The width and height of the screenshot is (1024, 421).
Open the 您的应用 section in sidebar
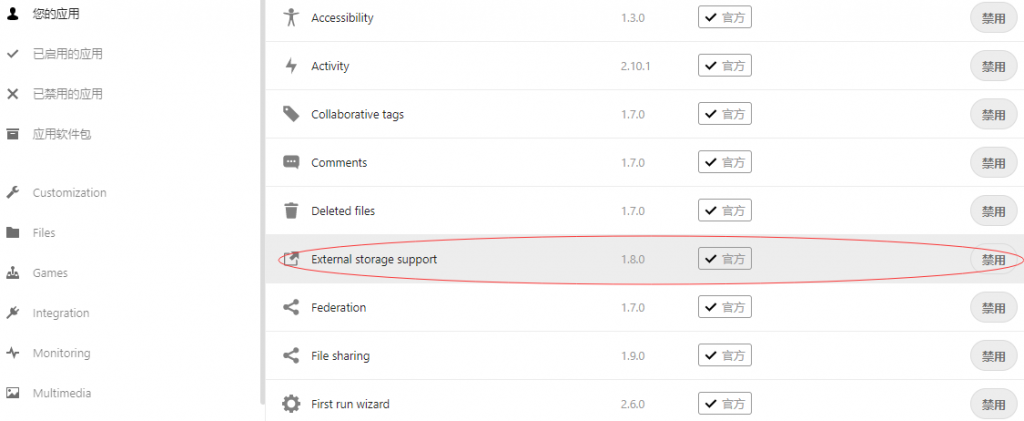[56, 14]
